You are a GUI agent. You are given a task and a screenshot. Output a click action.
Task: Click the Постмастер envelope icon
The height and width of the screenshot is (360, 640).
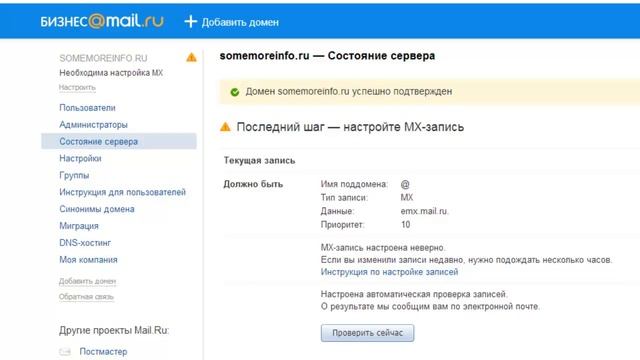point(65,351)
